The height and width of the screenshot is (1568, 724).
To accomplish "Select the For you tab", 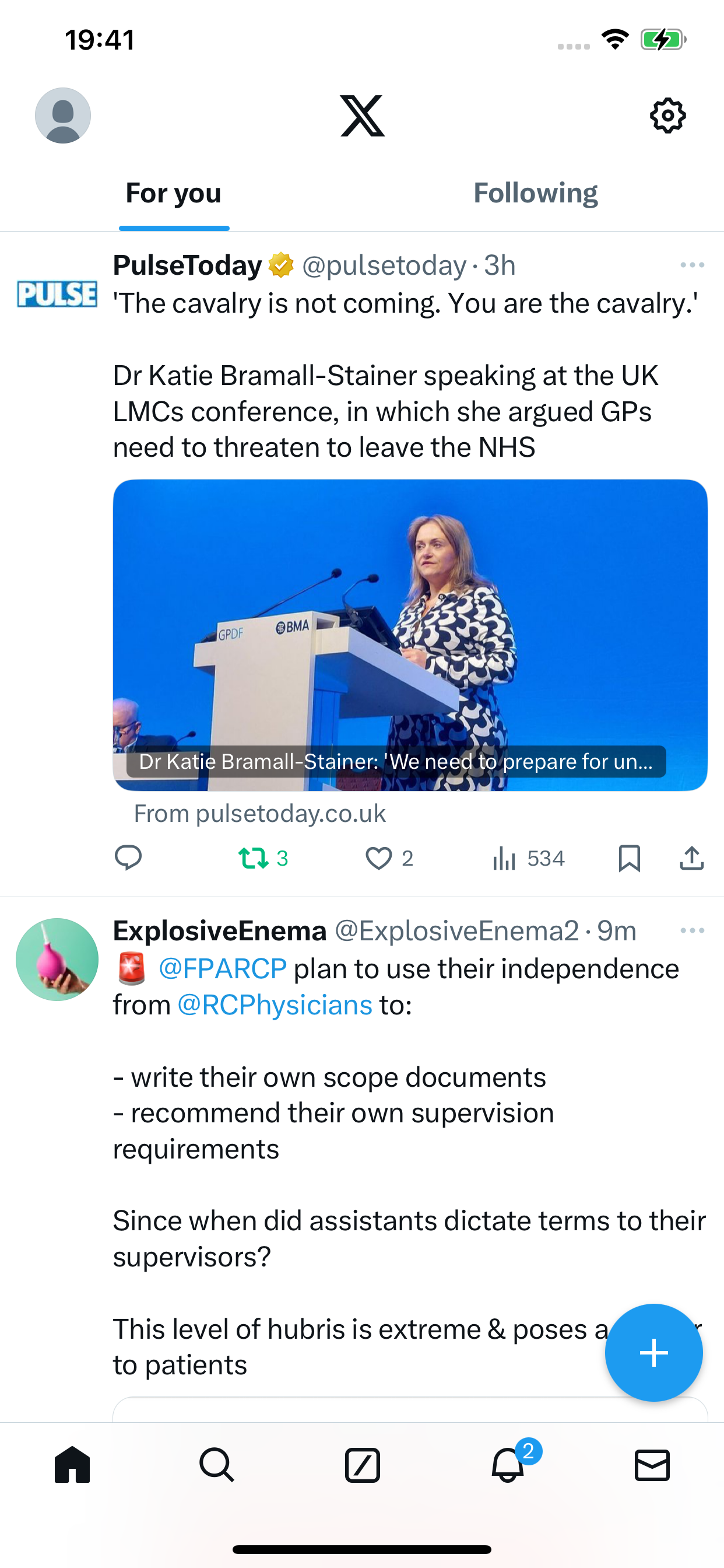I will pyautogui.click(x=173, y=194).
